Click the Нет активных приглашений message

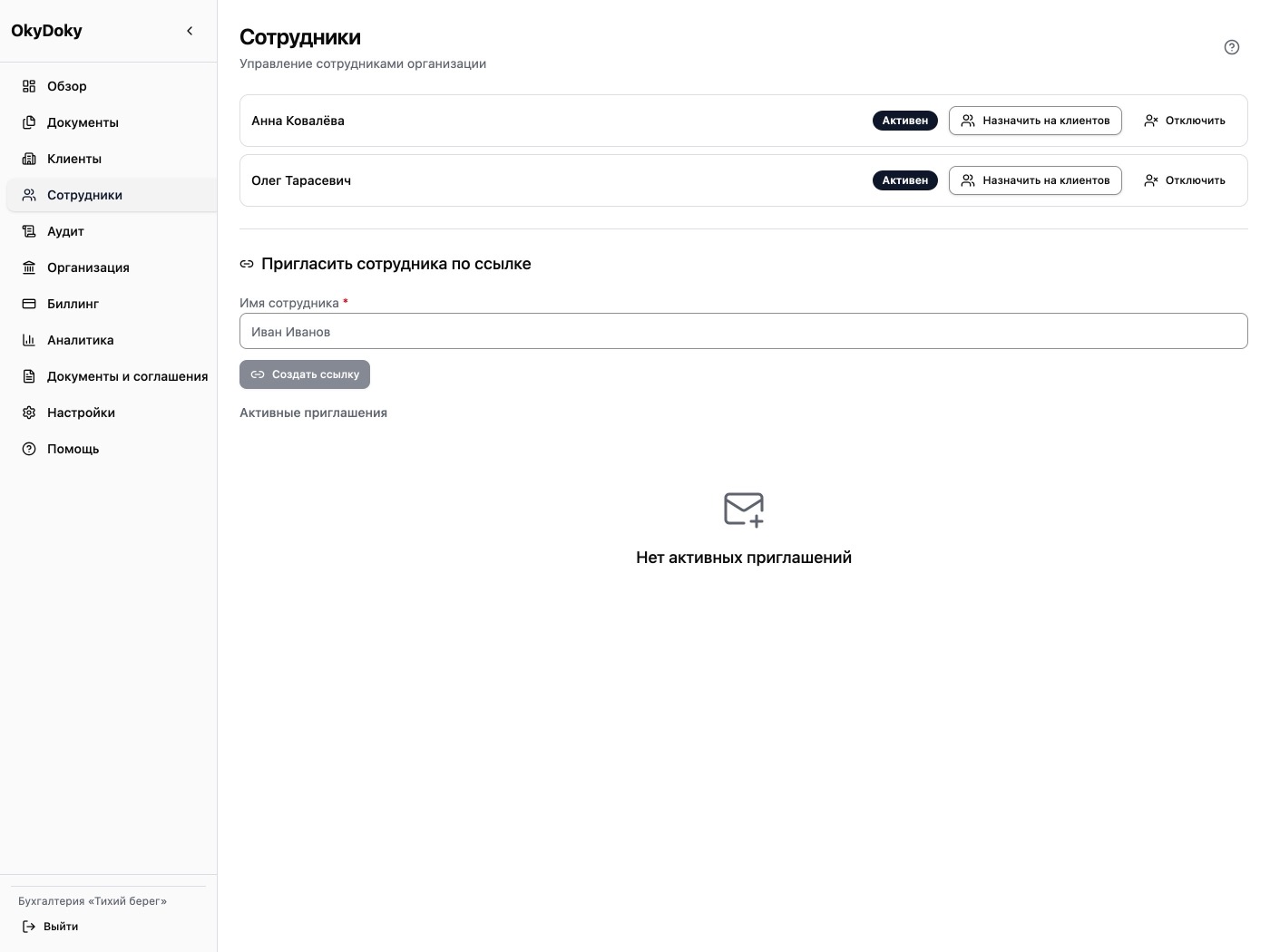pyautogui.click(x=744, y=558)
